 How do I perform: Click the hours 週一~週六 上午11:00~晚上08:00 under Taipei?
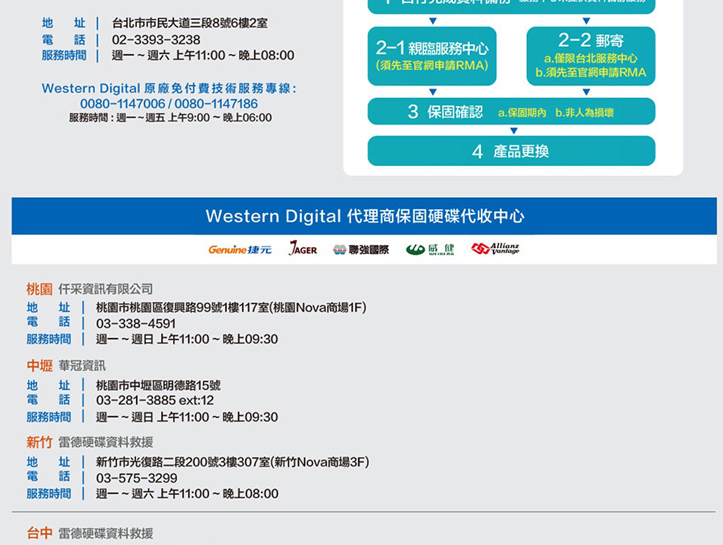click(x=203, y=55)
